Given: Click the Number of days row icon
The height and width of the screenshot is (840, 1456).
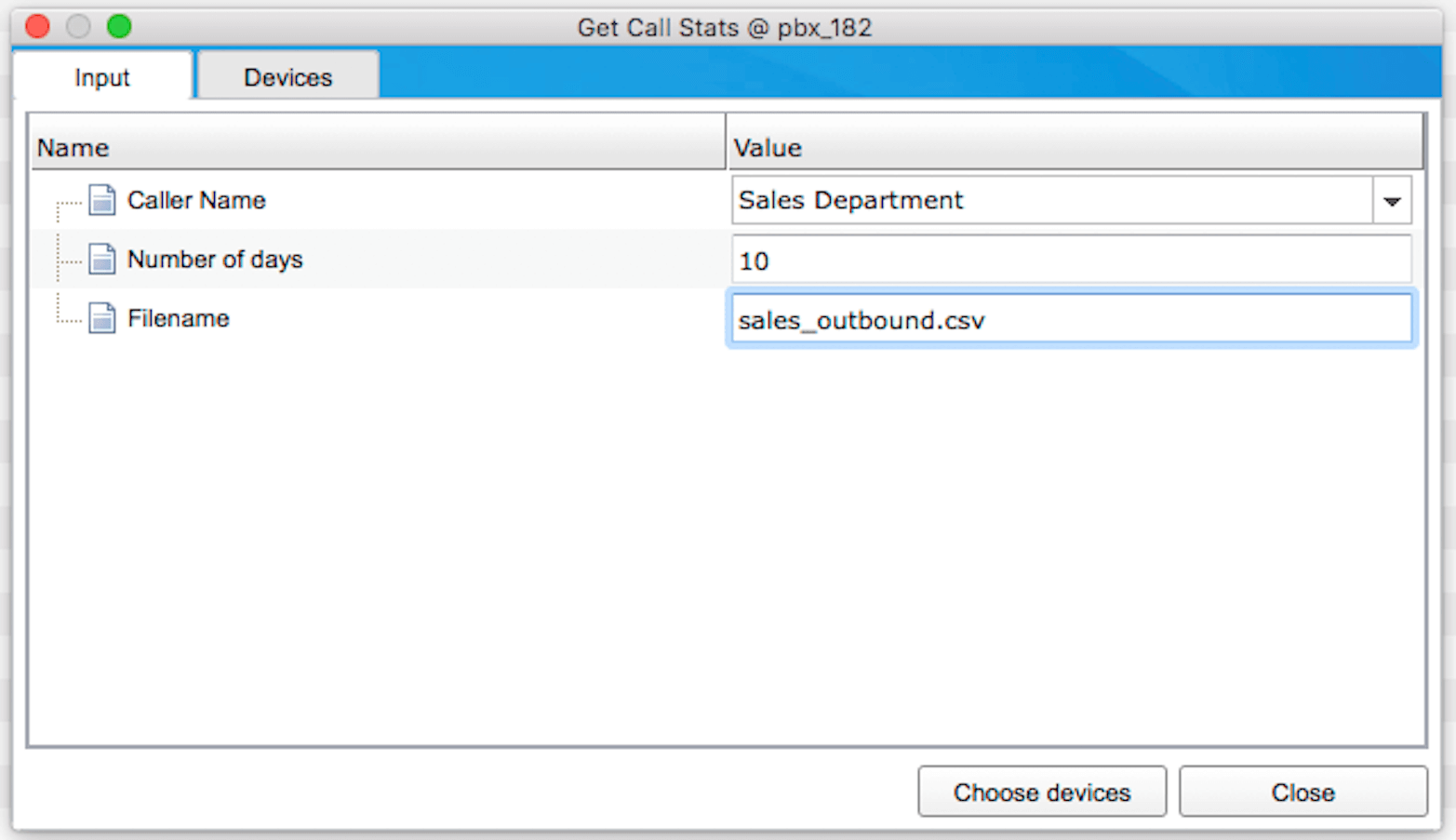Looking at the screenshot, I should coord(102,260).
